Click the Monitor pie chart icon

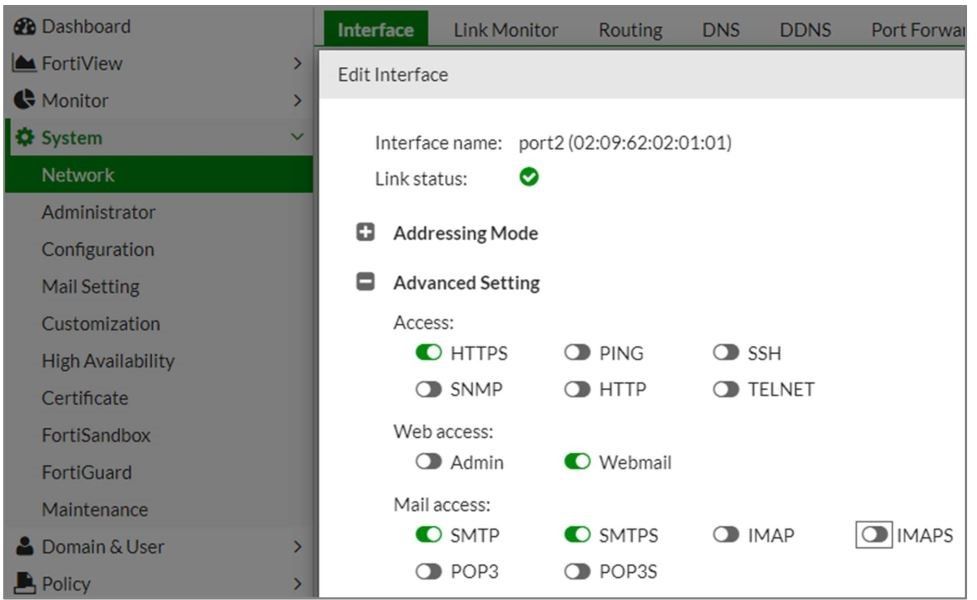coord(24,101)
